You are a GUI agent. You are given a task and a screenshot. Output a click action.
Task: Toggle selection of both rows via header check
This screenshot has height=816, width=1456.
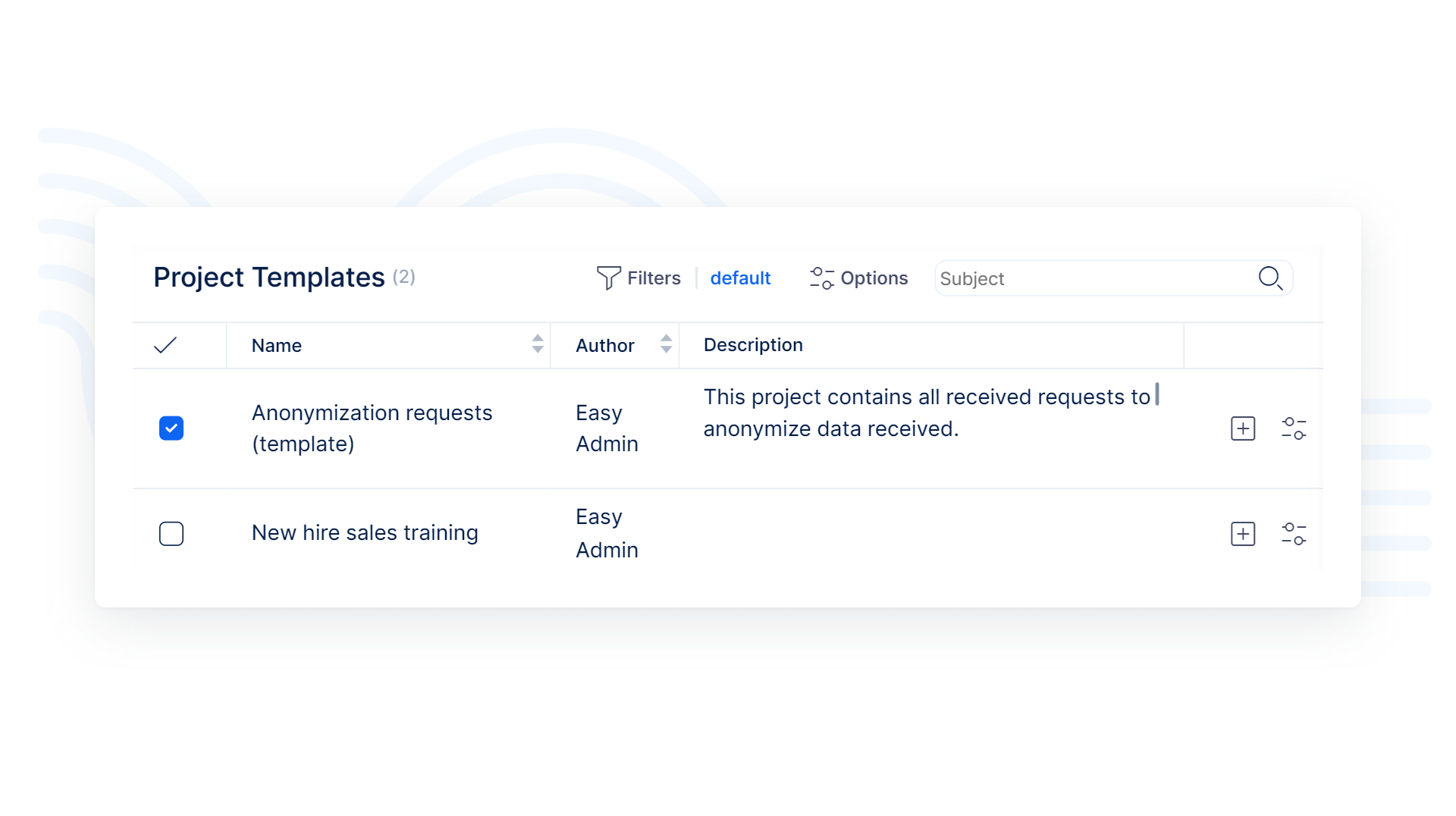tap(167, 345)
